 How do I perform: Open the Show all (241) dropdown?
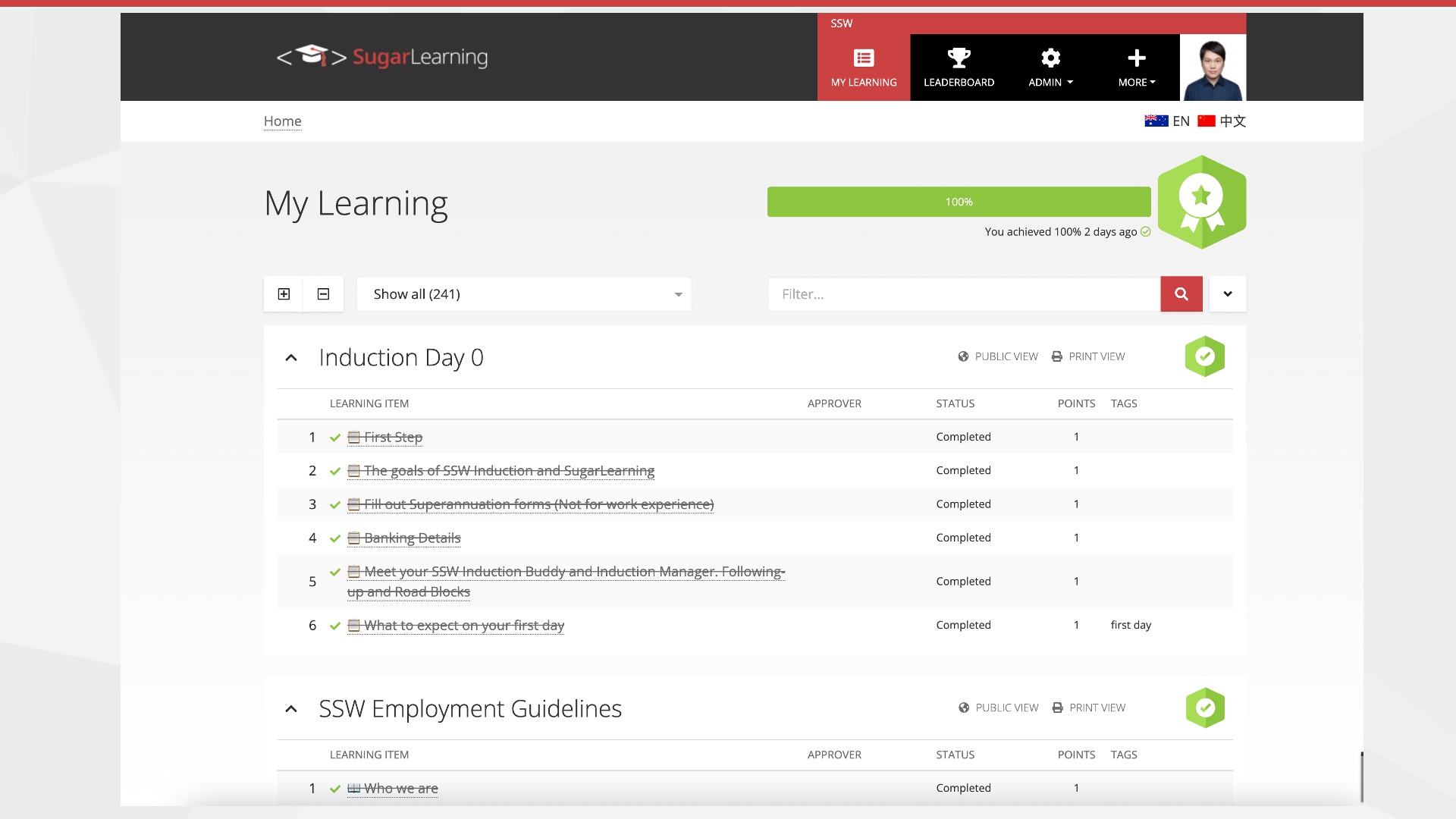tap(523, 294)
